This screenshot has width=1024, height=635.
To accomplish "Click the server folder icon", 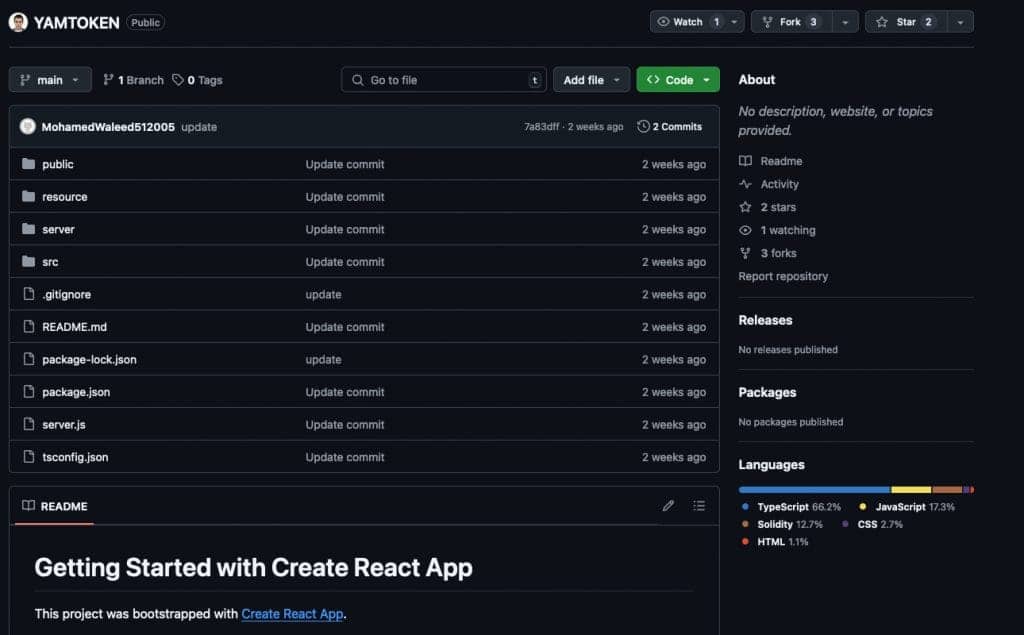I will (28, 229).
